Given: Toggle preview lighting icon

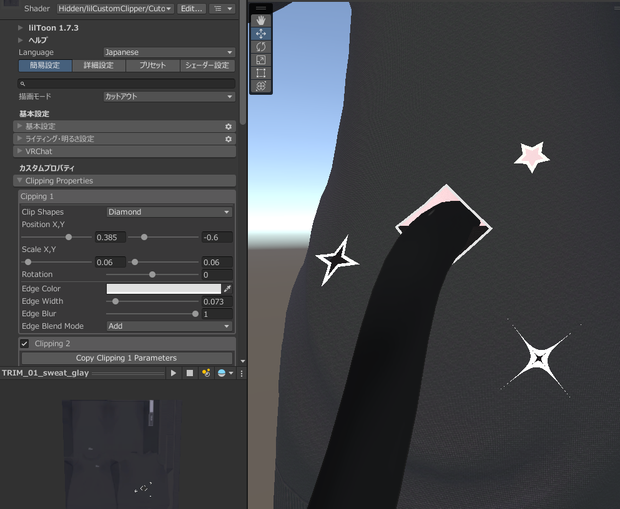Looking at the screenshot, I should pos(206,373).
